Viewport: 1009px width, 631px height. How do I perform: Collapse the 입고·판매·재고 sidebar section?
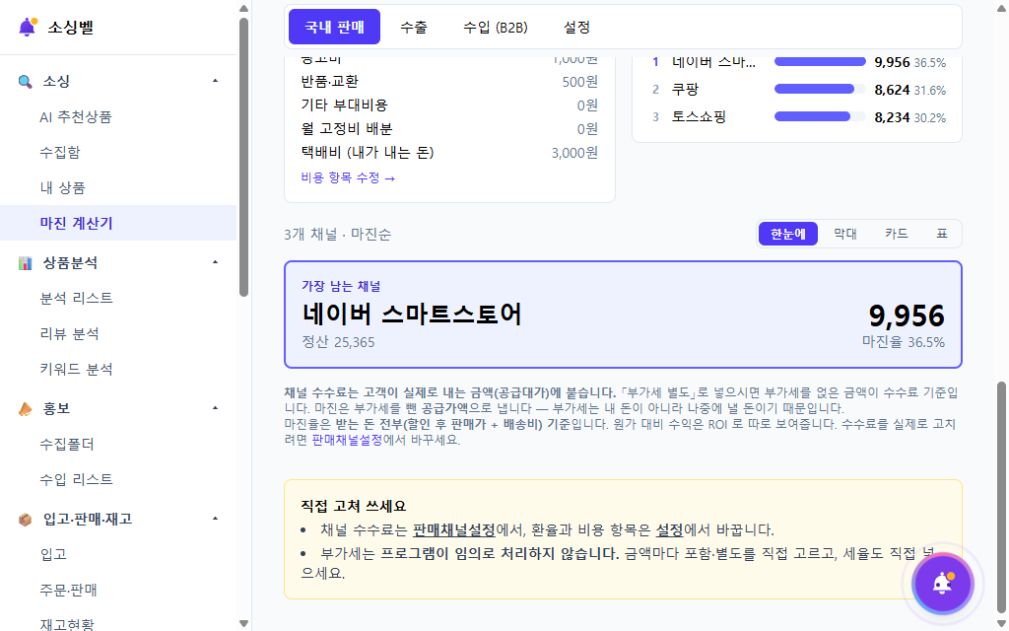(215, 518)
